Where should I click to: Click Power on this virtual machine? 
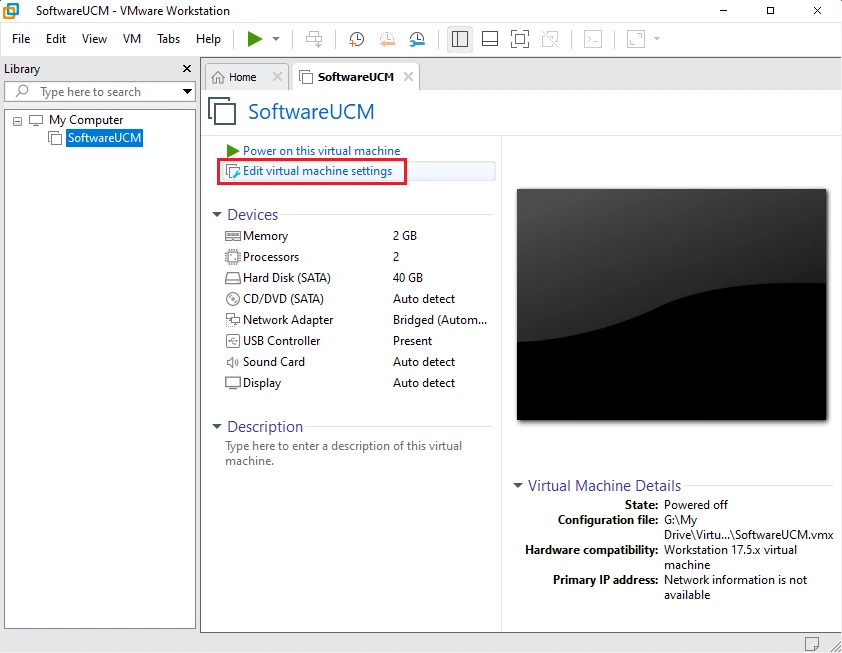(321, 151)
